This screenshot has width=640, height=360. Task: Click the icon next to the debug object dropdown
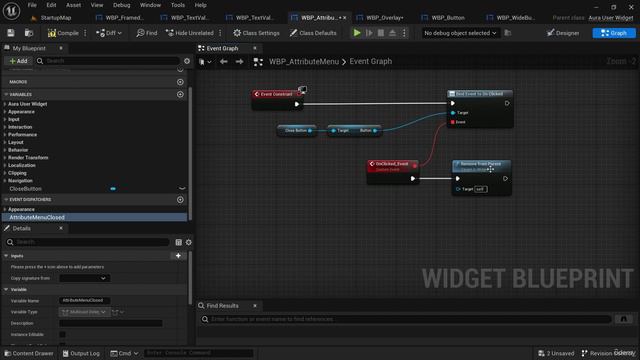pos(508,33)
